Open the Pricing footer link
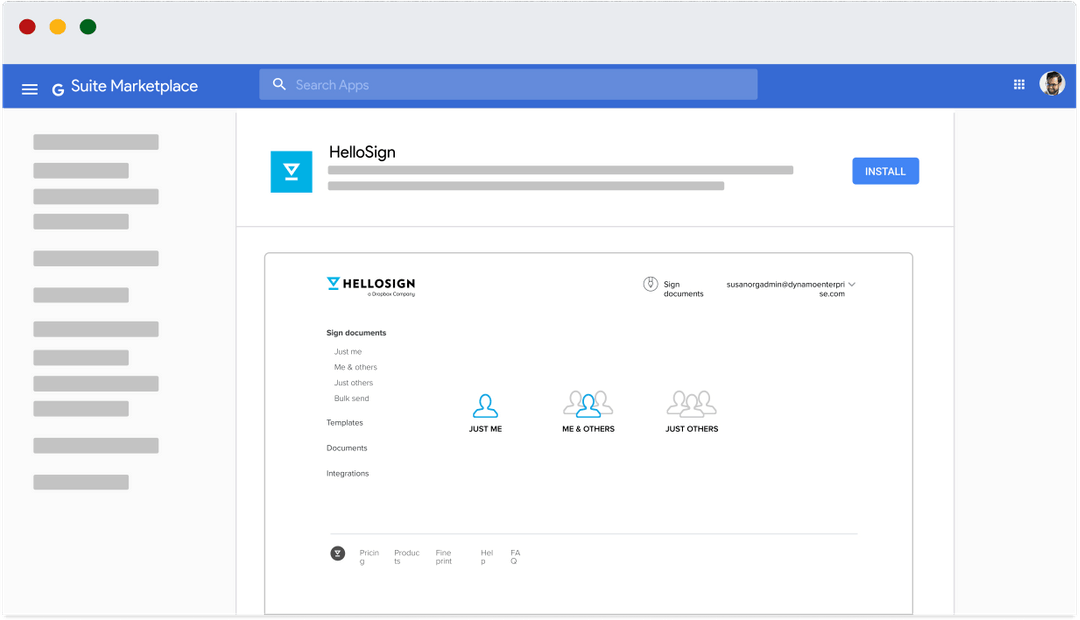The image size is (1080, 620). click(x=369, y=556)
